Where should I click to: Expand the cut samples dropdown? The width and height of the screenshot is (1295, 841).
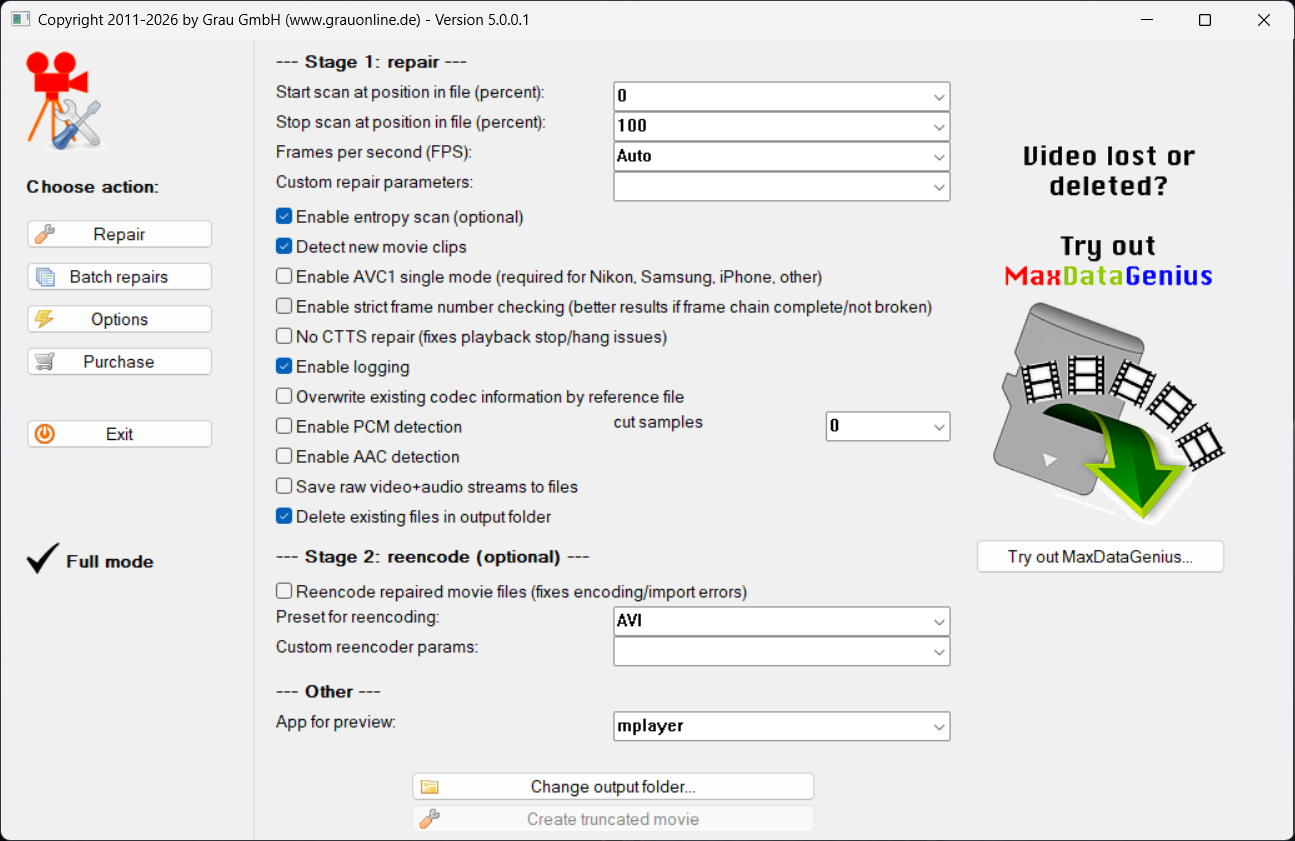click(x=939, y=427)
